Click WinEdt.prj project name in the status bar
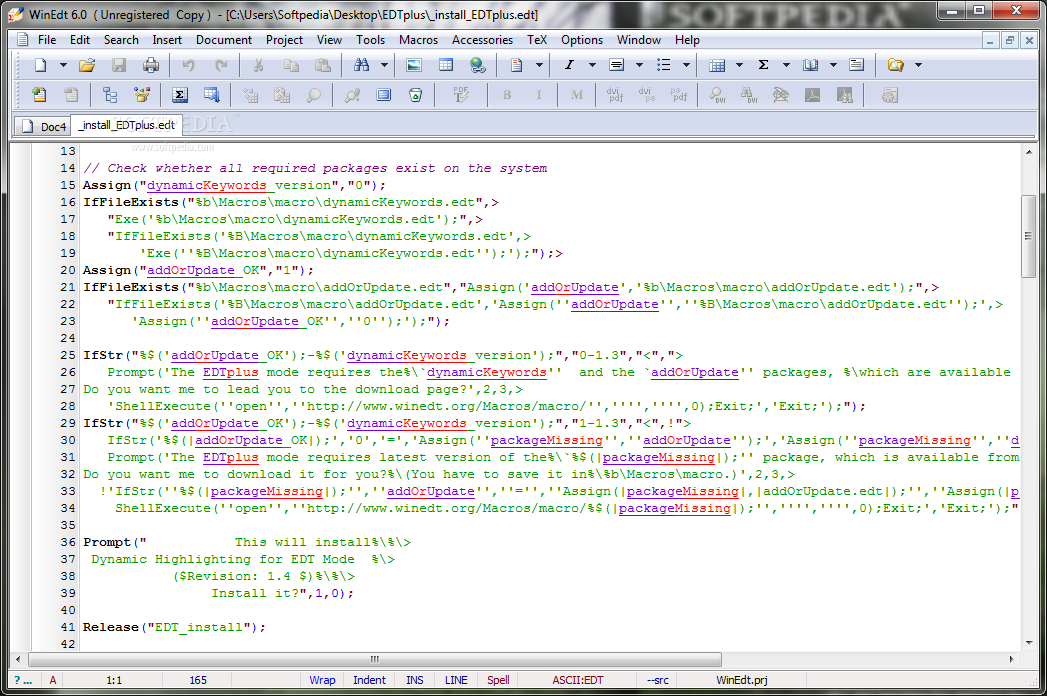The width and height of the screenshot is (1047, 696). coord(742,680)
